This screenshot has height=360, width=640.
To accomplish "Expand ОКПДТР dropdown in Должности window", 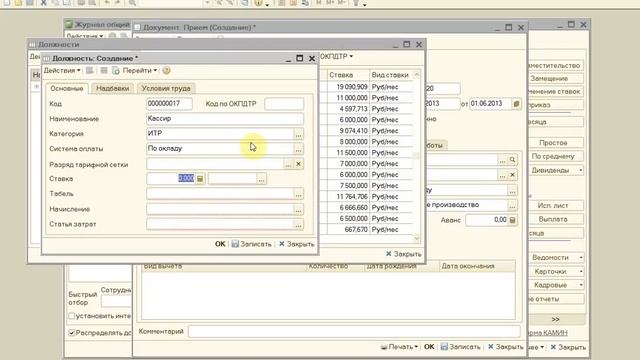I will click(337, 56).
